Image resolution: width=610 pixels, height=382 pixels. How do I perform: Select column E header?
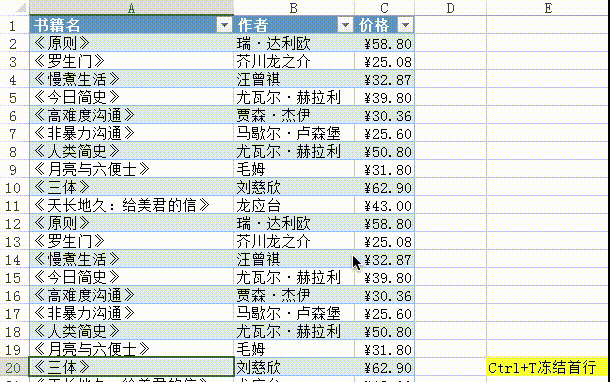point(548,8)
